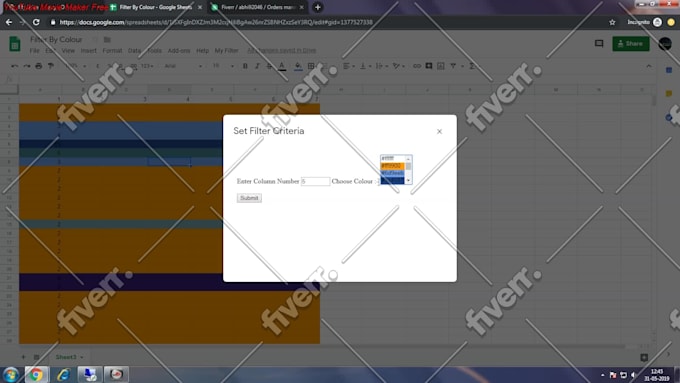This screenshot has height=383, width=680.
Task: Collapse the toolbar with the up arrow
Action: (x=649, y=66)
